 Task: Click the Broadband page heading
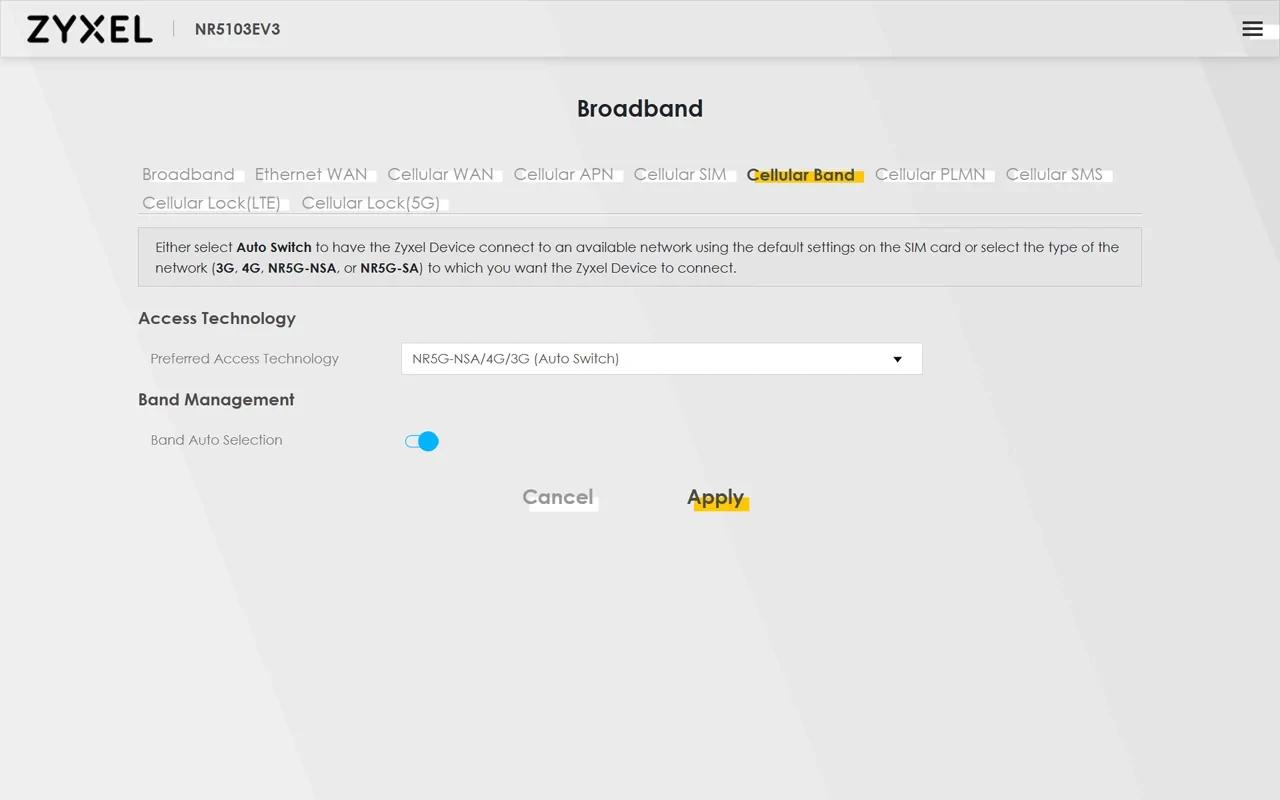coord(640,109)
